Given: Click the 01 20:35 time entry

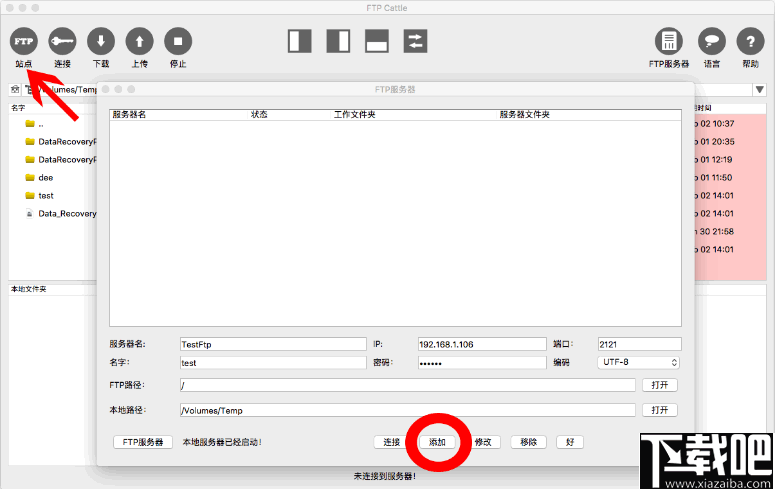Looking at the screenshot, I should [x=717, y=141].
